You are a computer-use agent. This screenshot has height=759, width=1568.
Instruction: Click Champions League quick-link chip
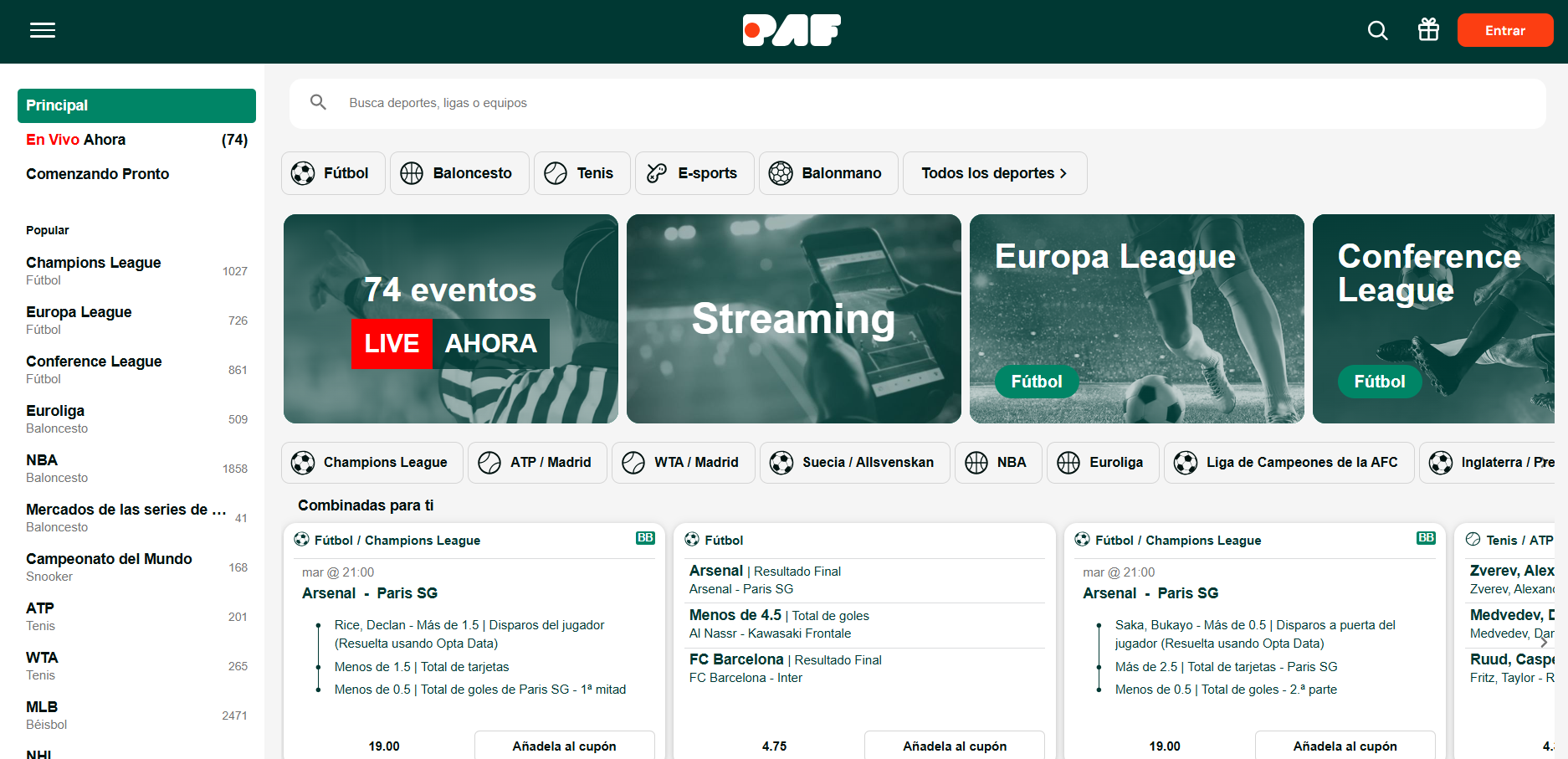tap(372, 463)
